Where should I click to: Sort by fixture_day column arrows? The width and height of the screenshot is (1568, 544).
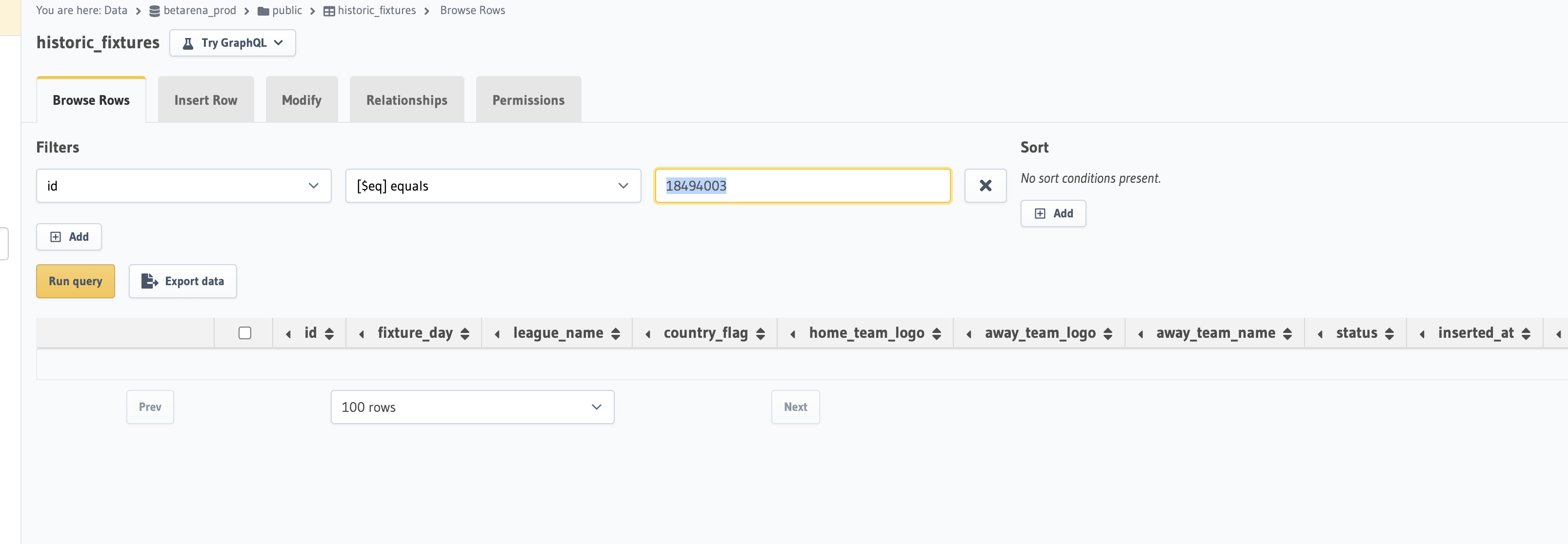[x=465, y=333]
